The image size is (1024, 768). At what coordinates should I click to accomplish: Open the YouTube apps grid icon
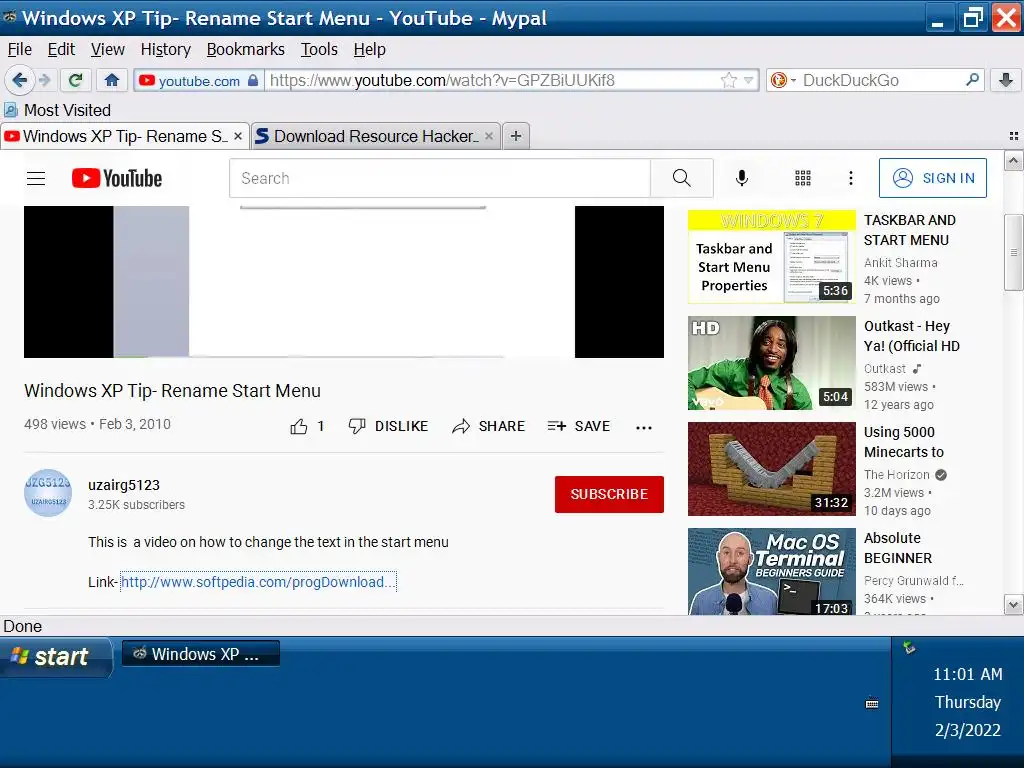point(803,178)
